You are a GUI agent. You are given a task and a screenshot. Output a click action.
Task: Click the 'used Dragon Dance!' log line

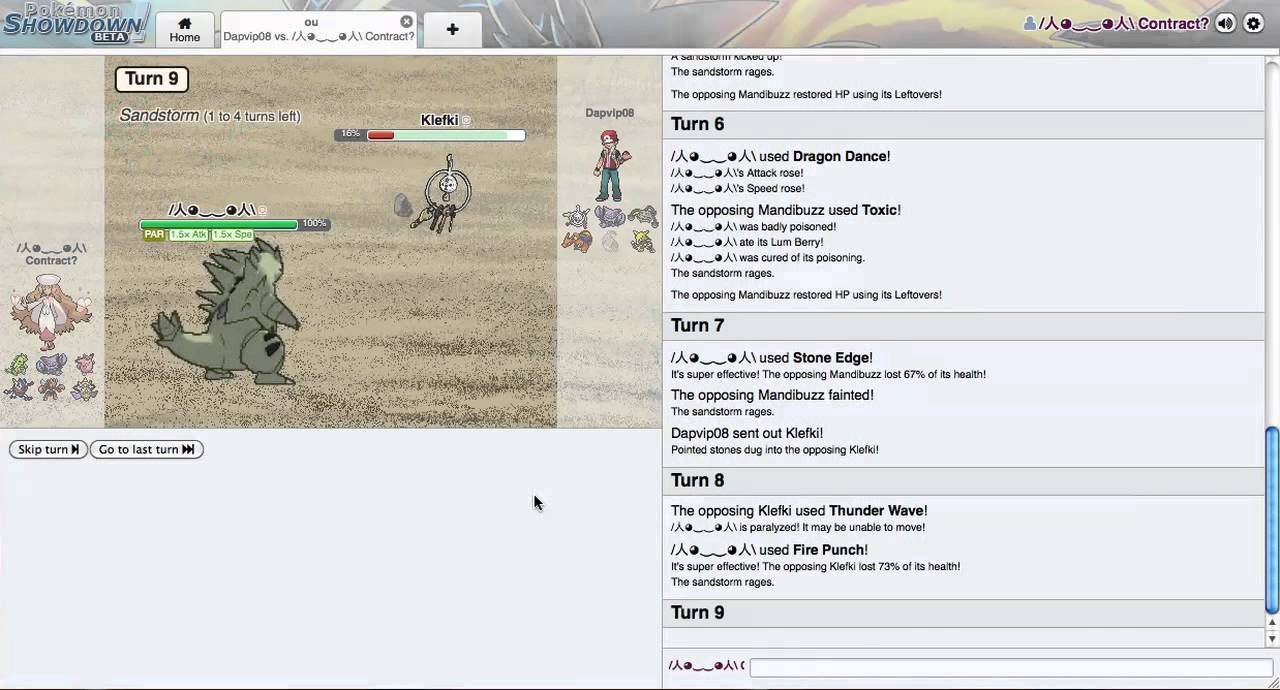tap(781, 156)
